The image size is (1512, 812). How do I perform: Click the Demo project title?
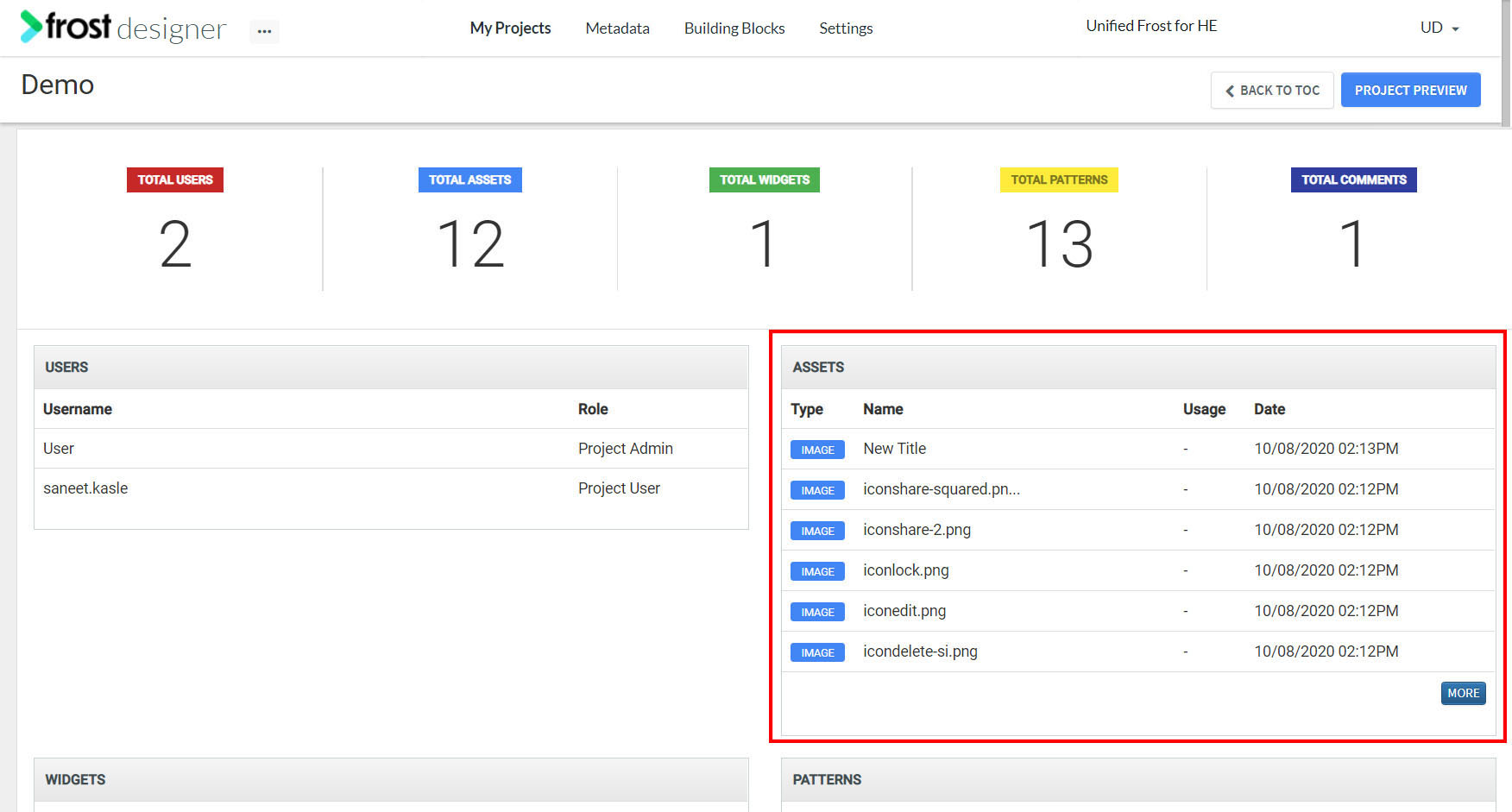pyautogui.click(x=57, y=85)
